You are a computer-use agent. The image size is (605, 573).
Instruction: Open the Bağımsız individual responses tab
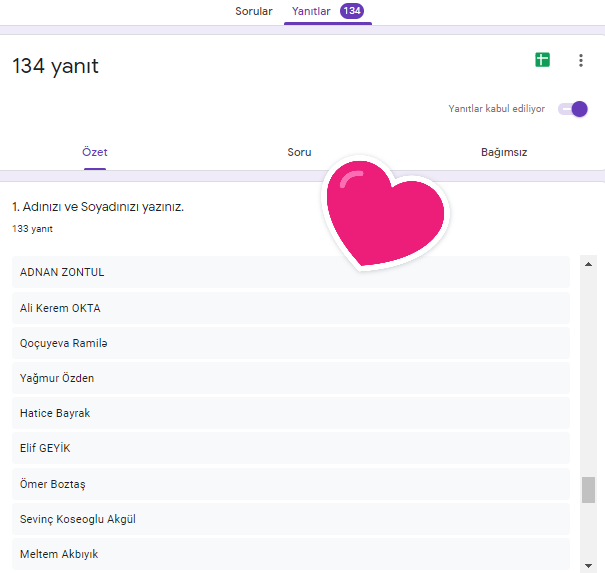[503, 153]
